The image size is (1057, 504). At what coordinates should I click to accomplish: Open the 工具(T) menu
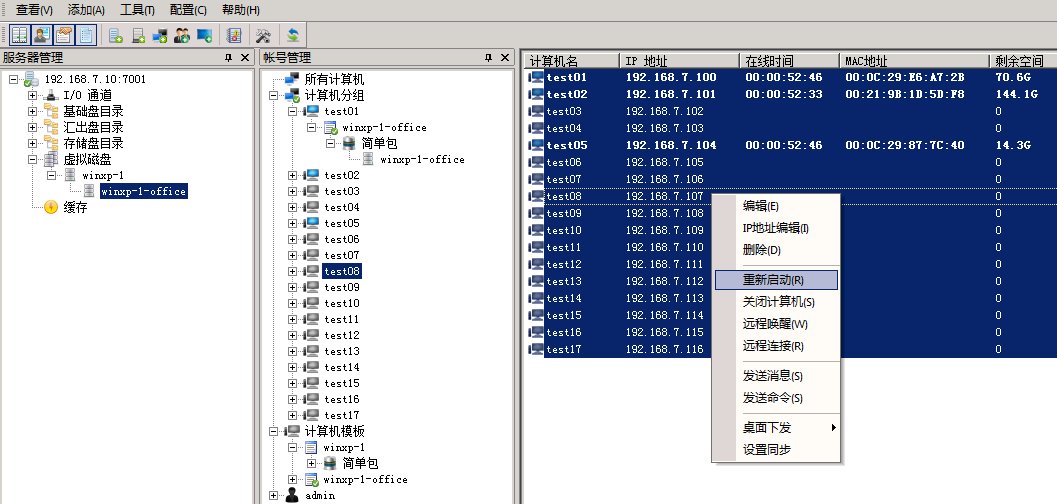coord(138,10)
